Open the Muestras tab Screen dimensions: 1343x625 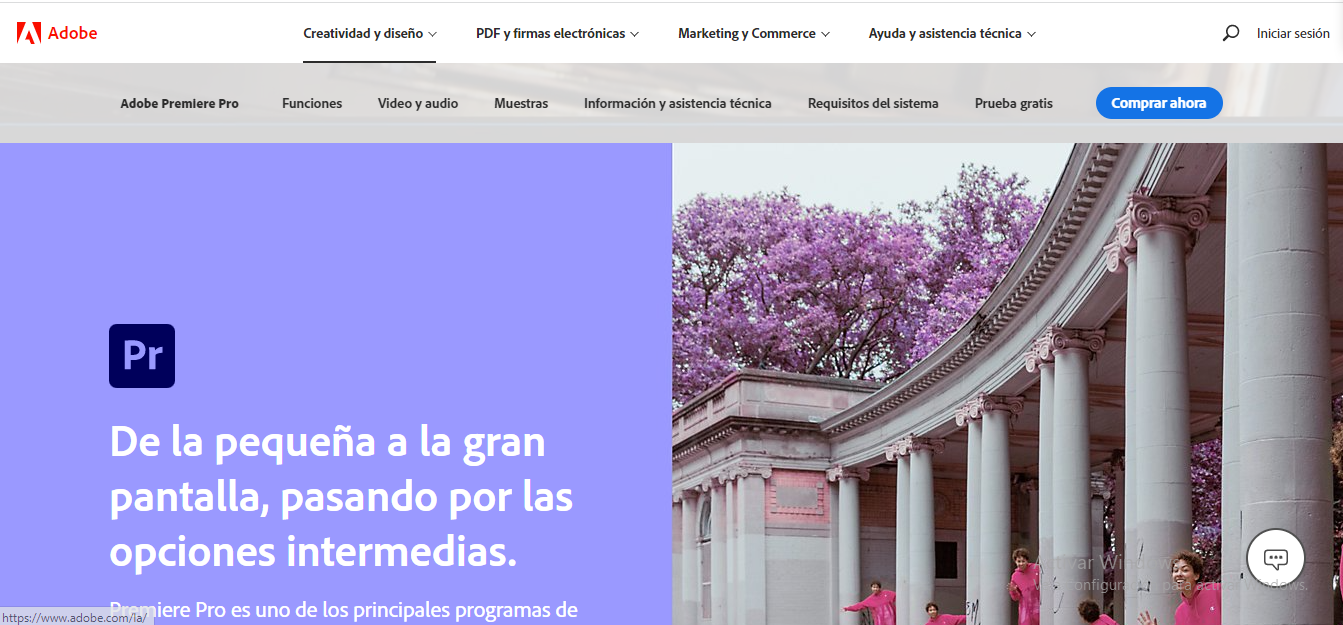click(521, 103)
